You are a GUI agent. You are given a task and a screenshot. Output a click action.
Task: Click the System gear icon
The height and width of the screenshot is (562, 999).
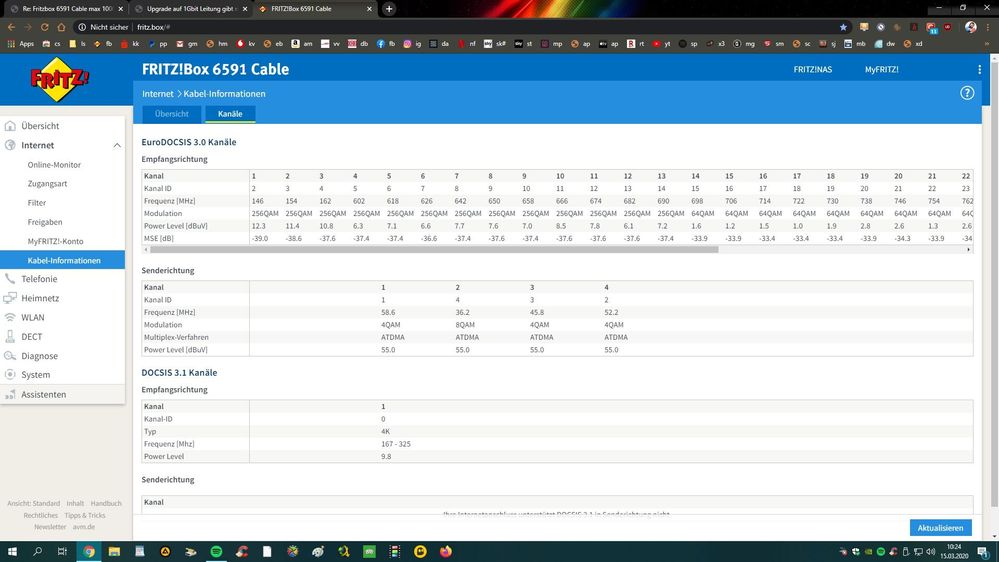click(10, 375)
